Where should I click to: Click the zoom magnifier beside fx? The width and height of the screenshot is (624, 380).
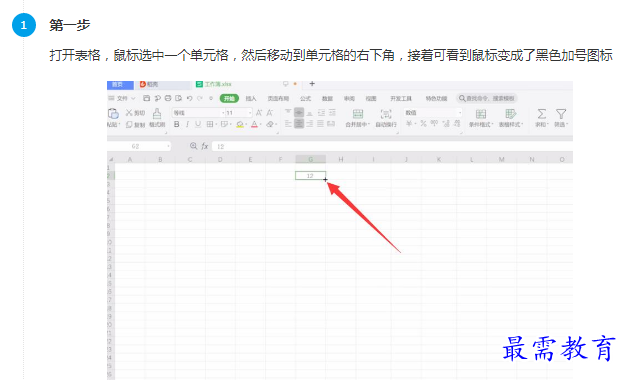[193, 146]
